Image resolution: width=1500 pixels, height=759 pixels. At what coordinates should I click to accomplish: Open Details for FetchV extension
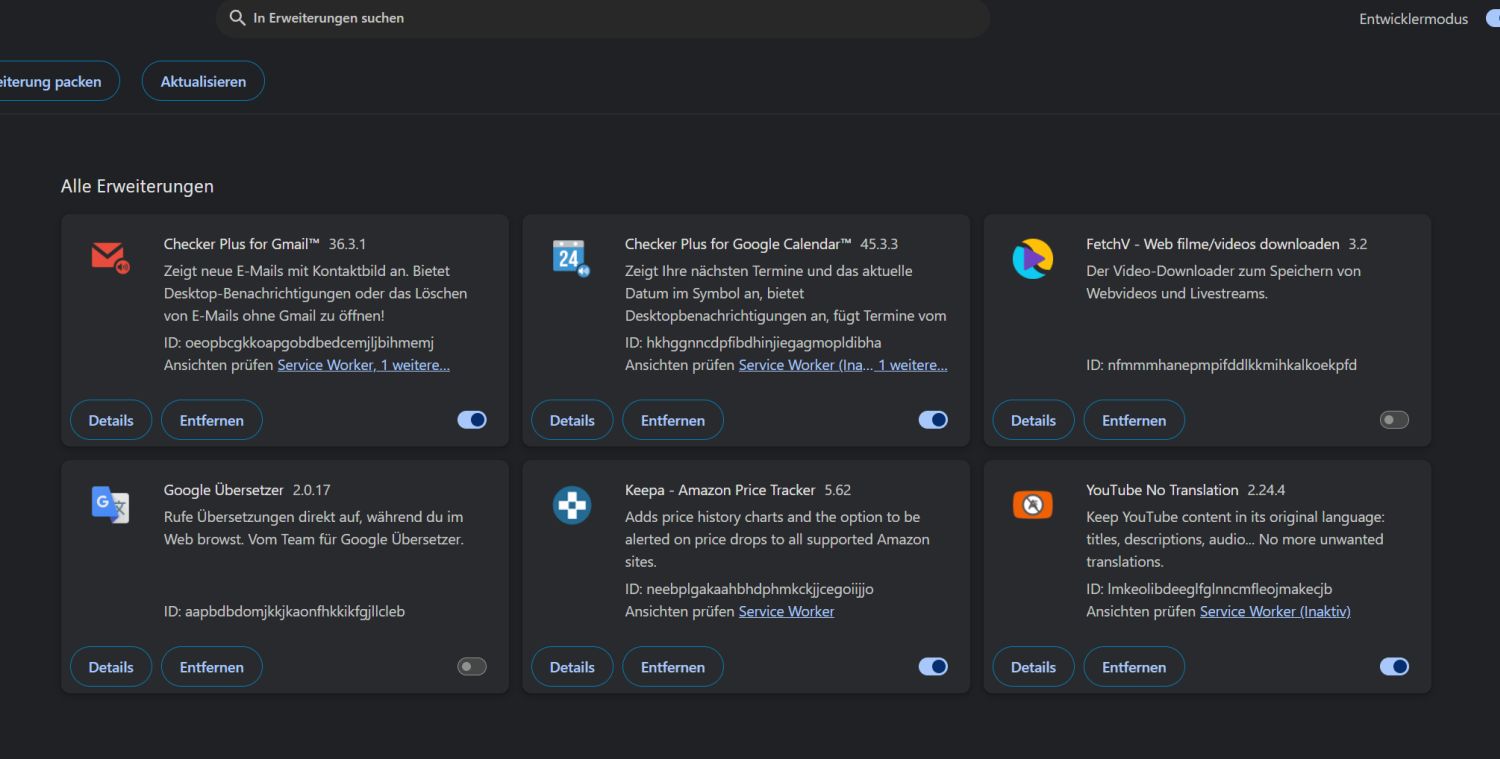(x=1033, y=420)
